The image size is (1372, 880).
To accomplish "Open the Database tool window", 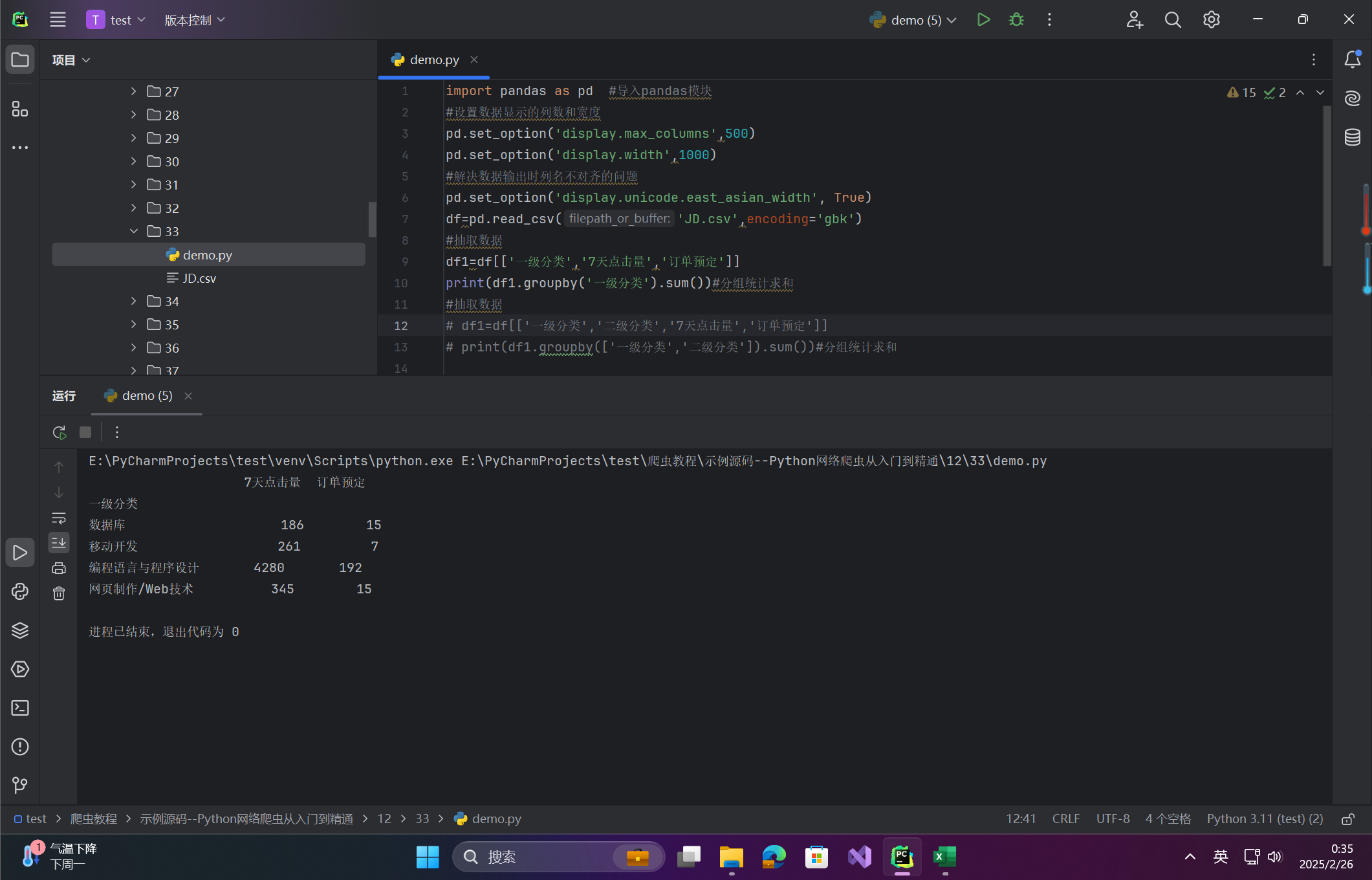I will [x=1353, y=137].
